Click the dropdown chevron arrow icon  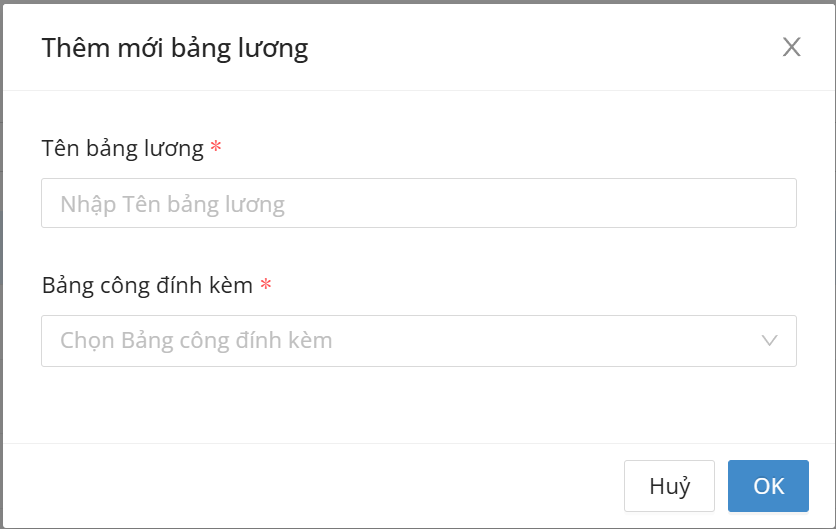pos(770,341)
